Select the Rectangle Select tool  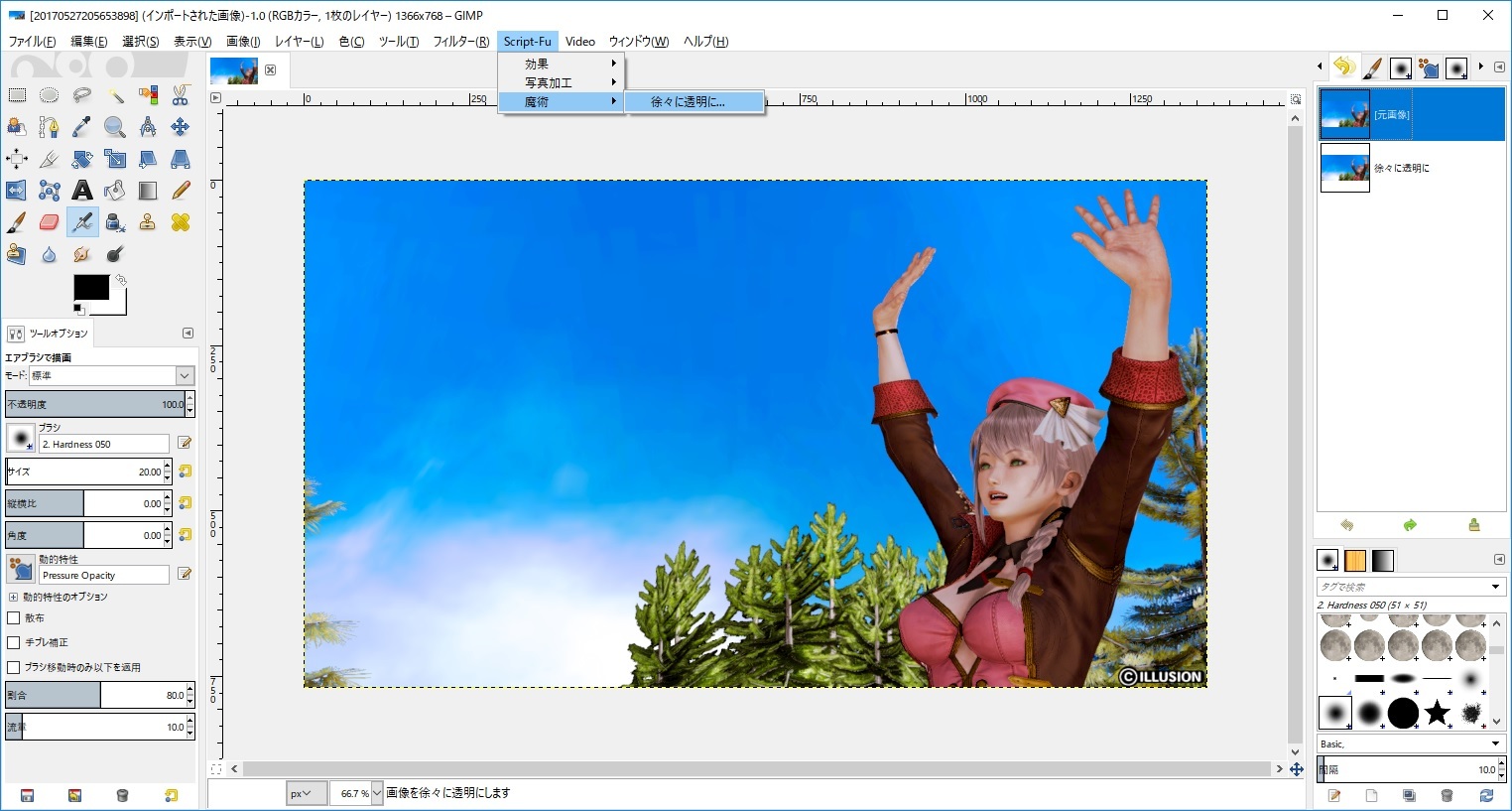17,95
